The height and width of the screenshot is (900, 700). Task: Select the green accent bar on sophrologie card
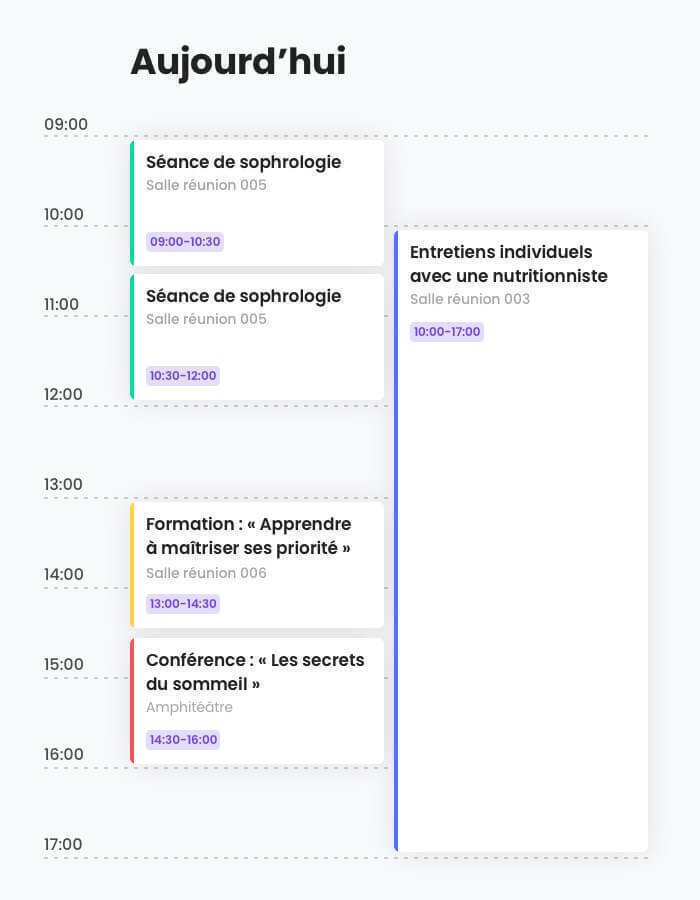[131, 200]
